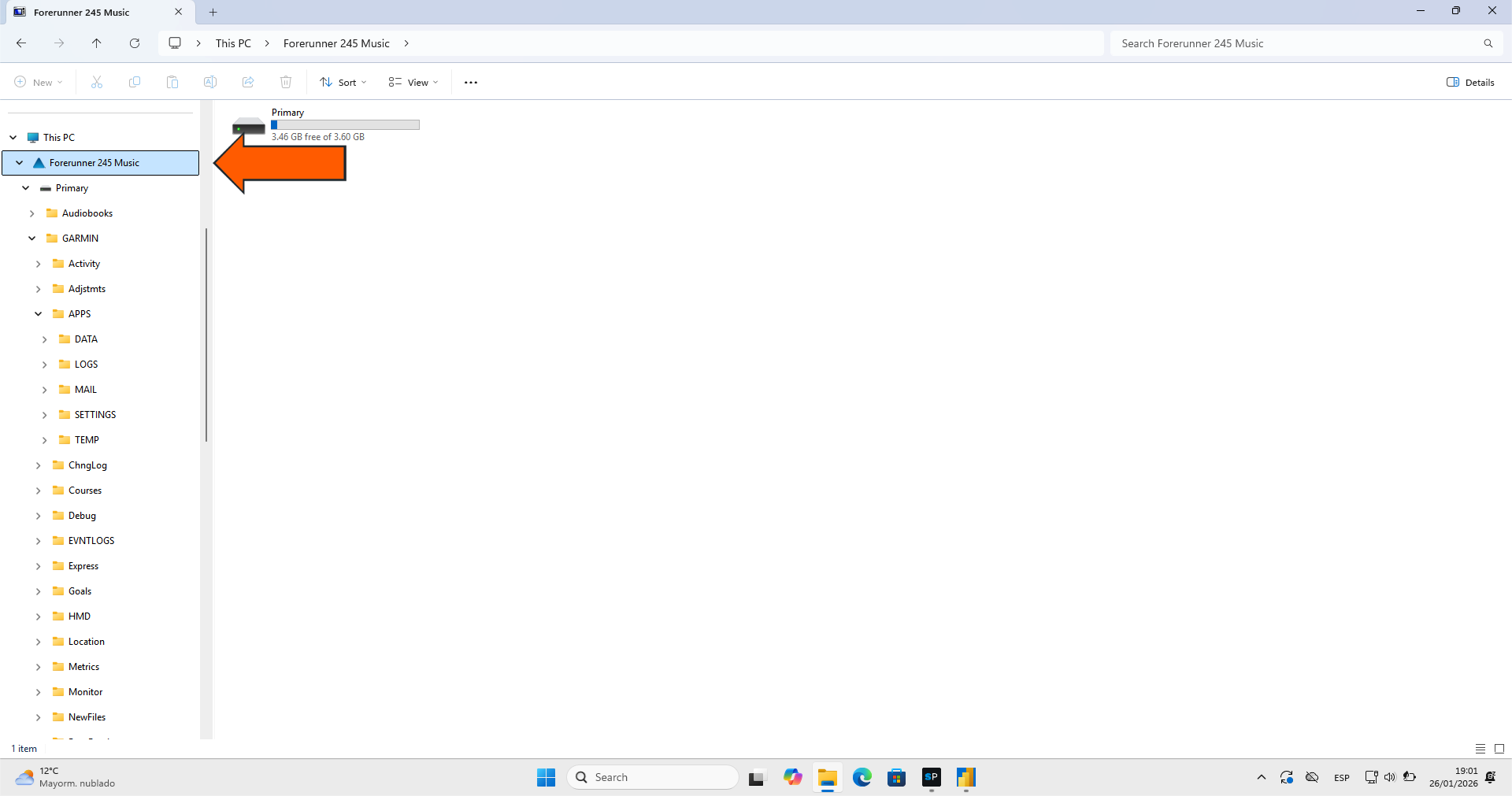Viewport: 1512px width, 796px height.
Task: Collapse the Forerunner 245 Music node
Action: pyautogui.click(x=19, y=163)
